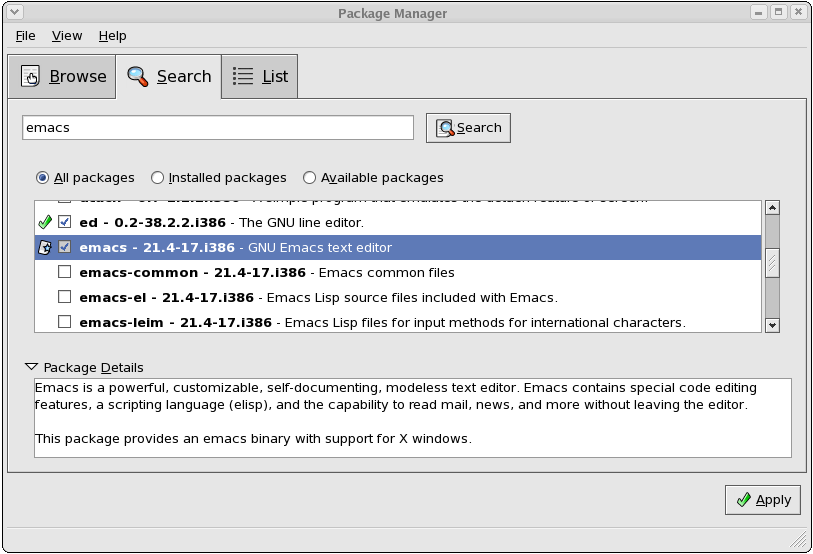Screen dimensions: 813x554
Task: Open the View menu
Action: tap(67, 36)
